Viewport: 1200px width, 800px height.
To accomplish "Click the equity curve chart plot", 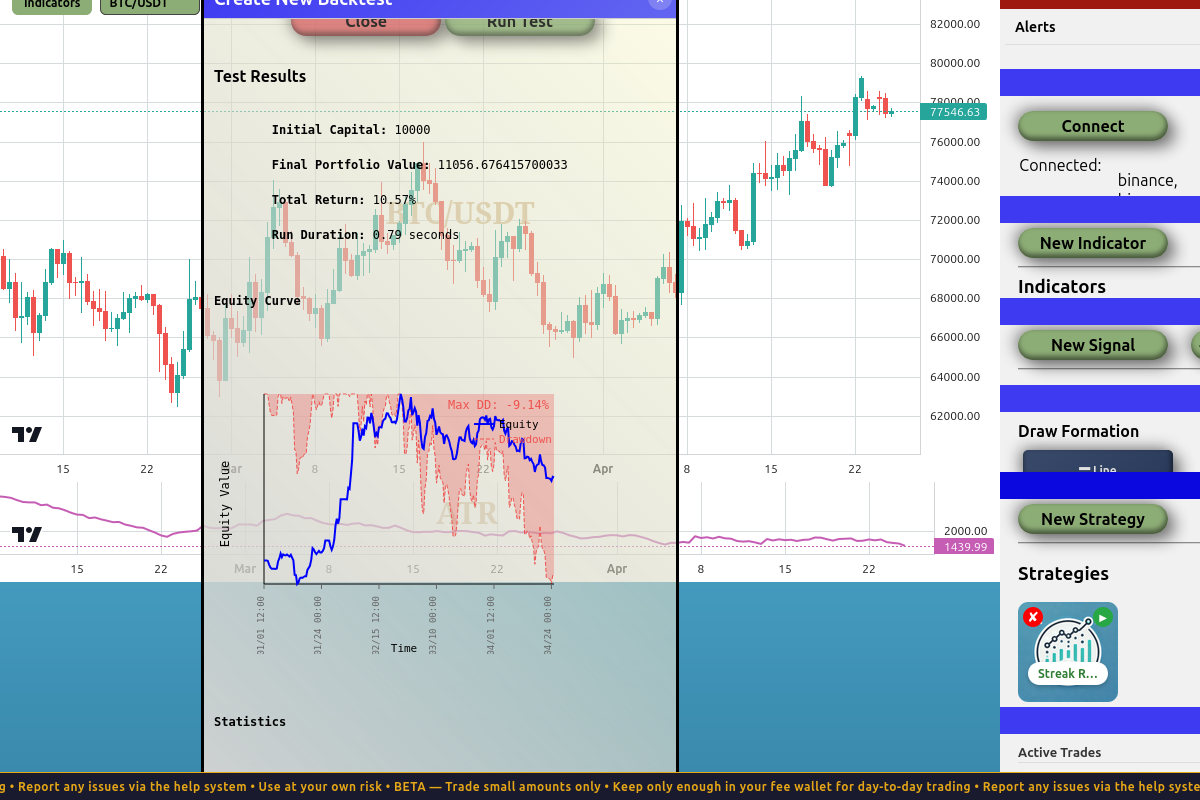I will click(409, 489).
